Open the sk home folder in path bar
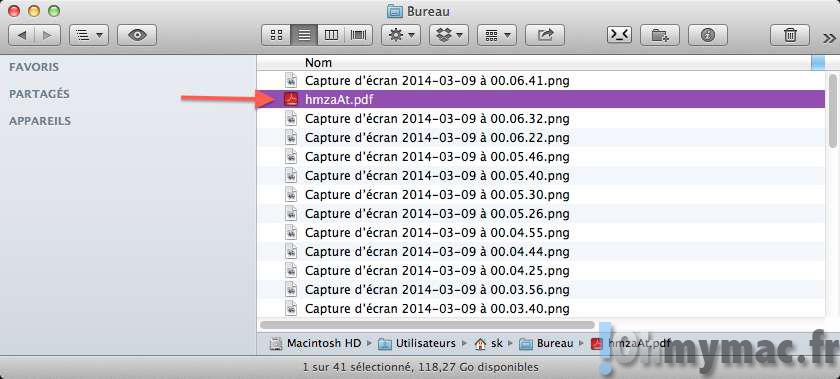 coord(489,343)
